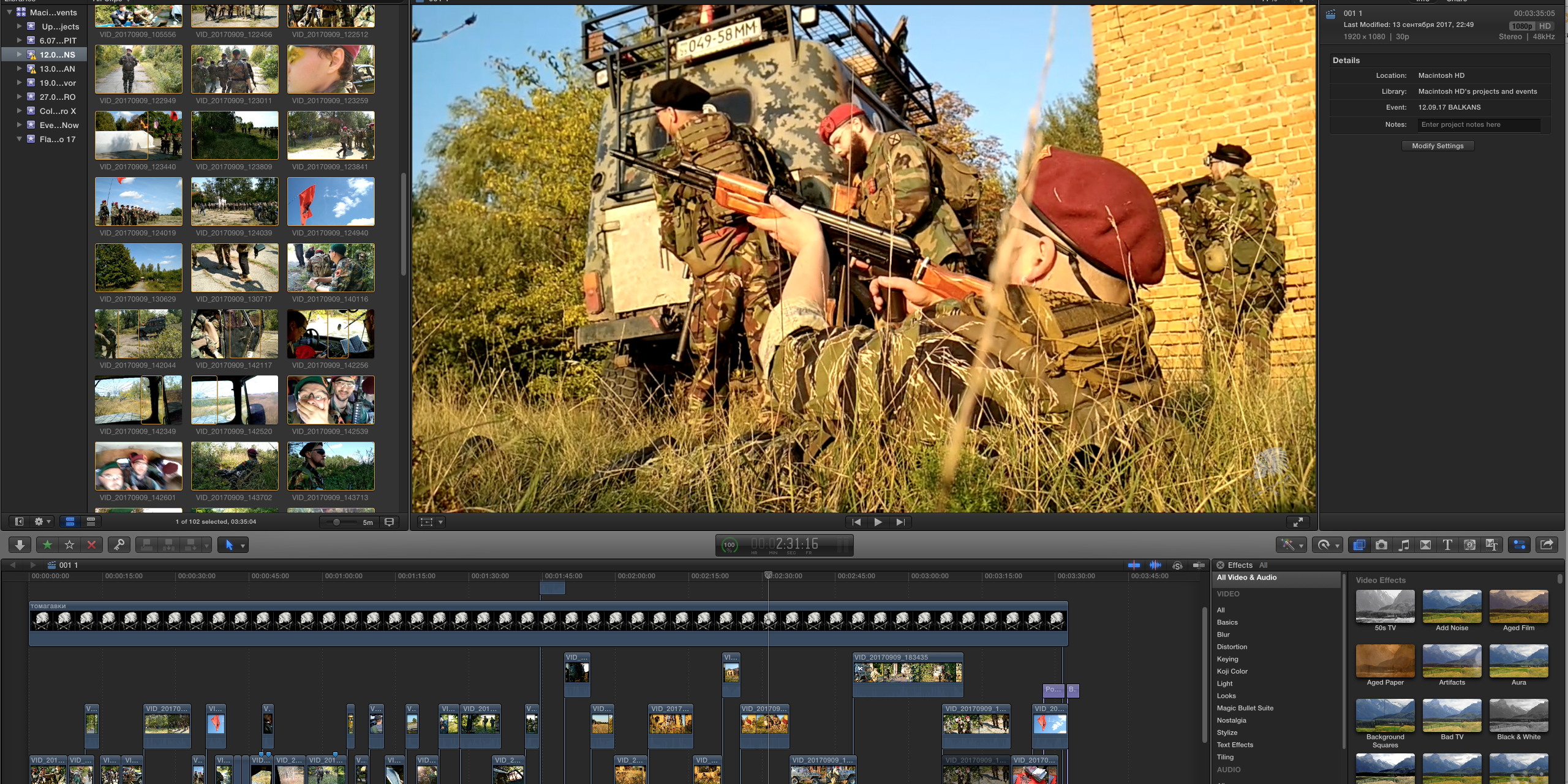Click the project Notes input field
The image size is (1568, 784).
tap(1479, 125)
